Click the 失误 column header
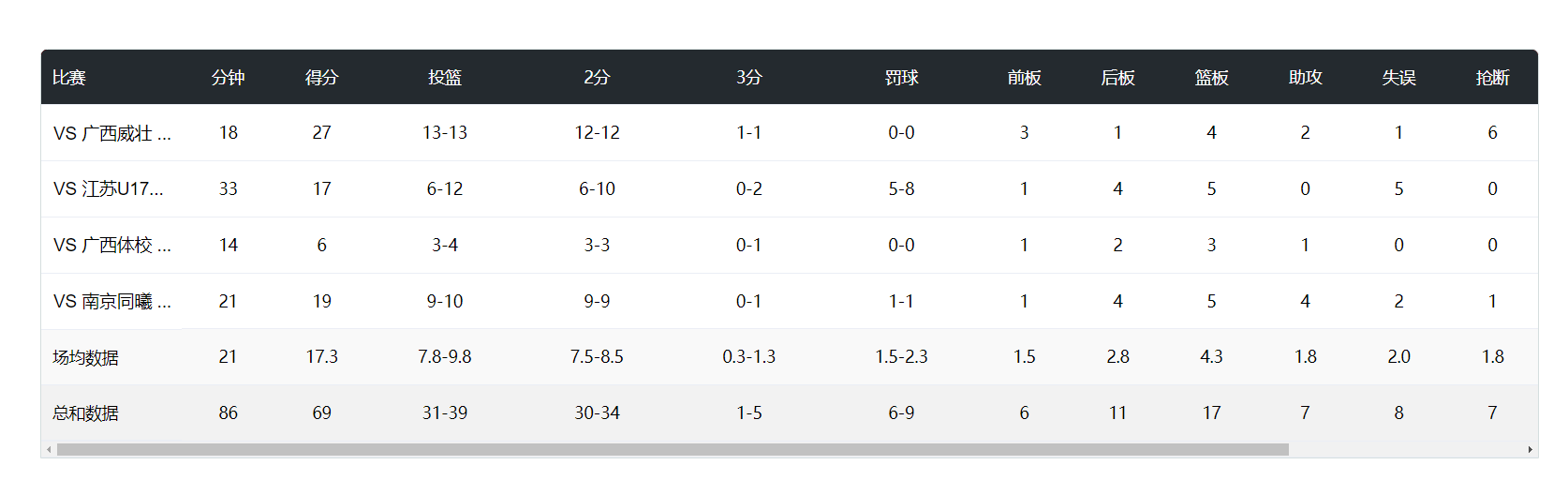 (x=1398, y=78)
